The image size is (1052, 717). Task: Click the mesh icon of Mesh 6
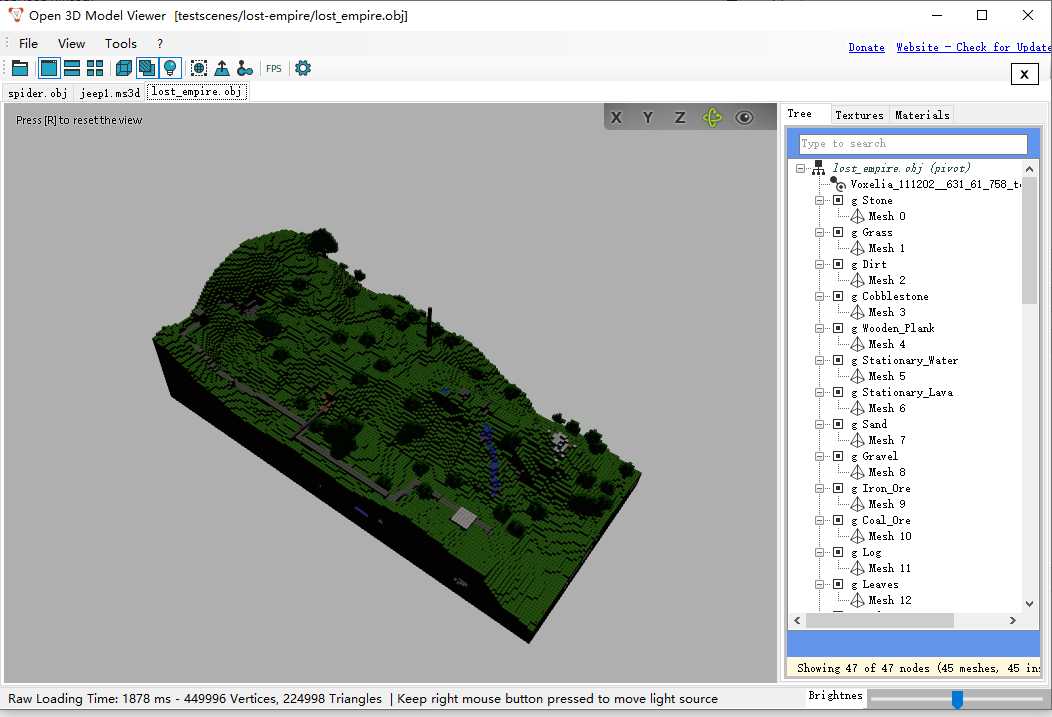[x=857, y=408]
